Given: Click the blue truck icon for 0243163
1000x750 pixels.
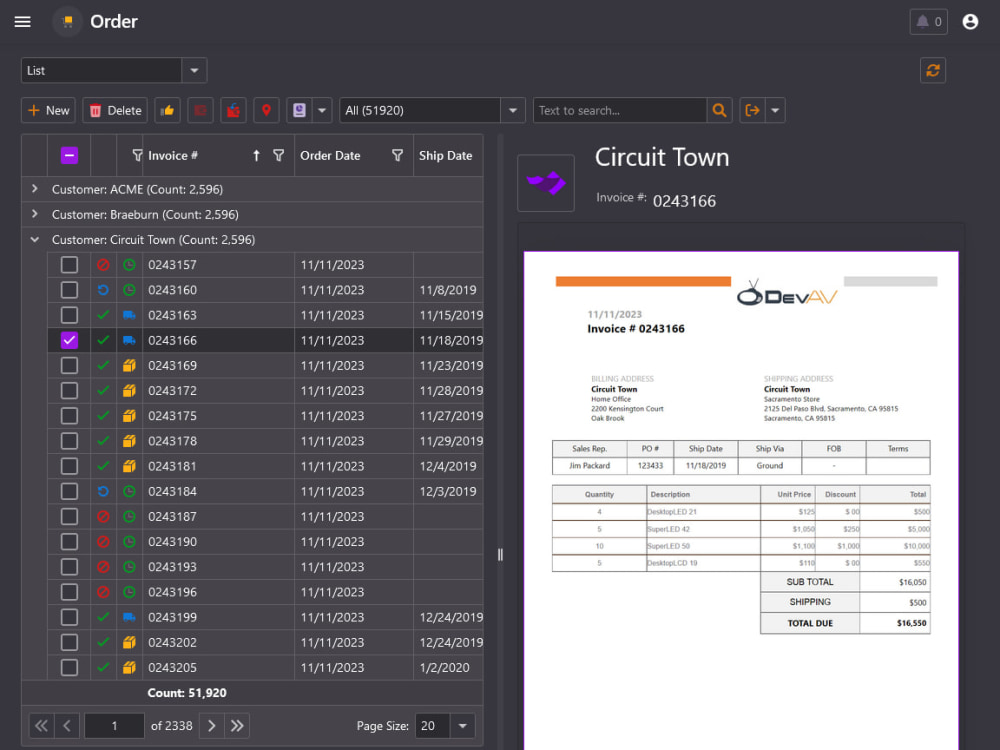Looking at the screenshot, I should coord(129,315).
